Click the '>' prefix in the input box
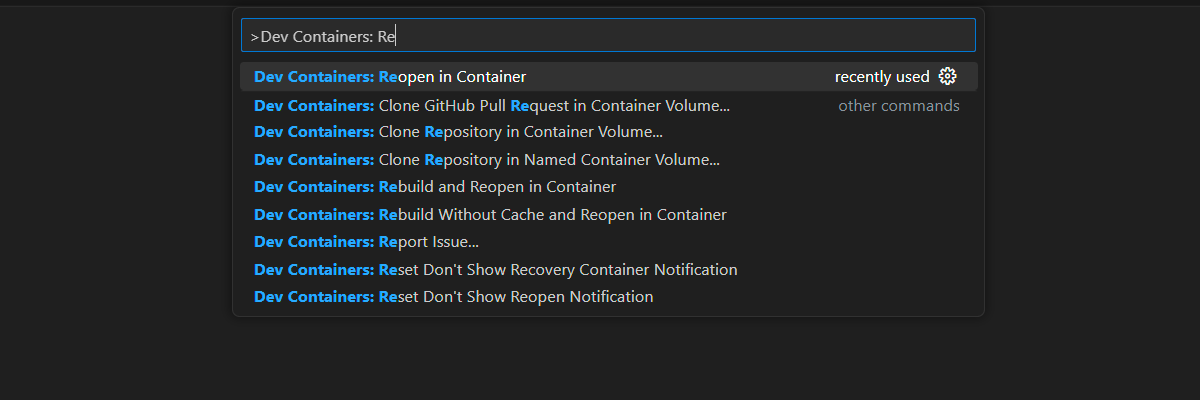 coord(255,37)
